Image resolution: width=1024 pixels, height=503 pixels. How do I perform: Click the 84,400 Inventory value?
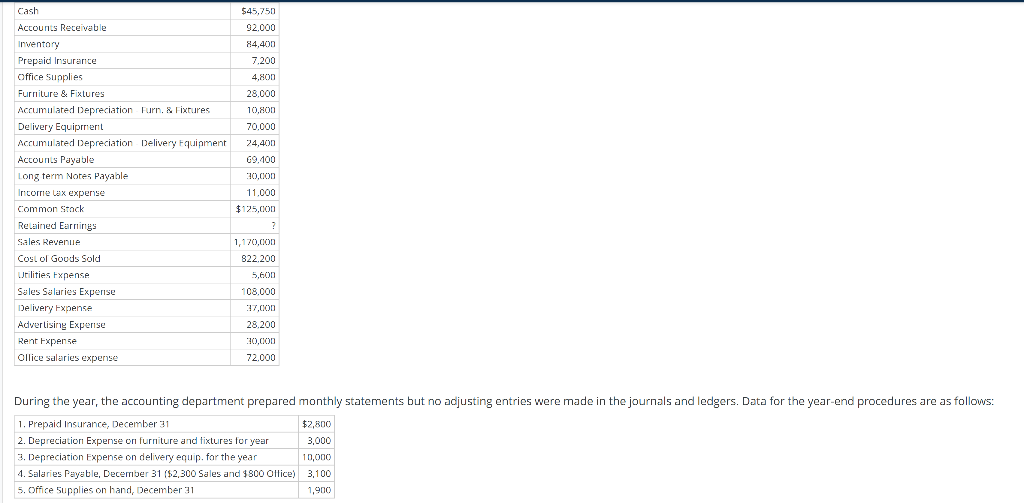pos(261,44)
